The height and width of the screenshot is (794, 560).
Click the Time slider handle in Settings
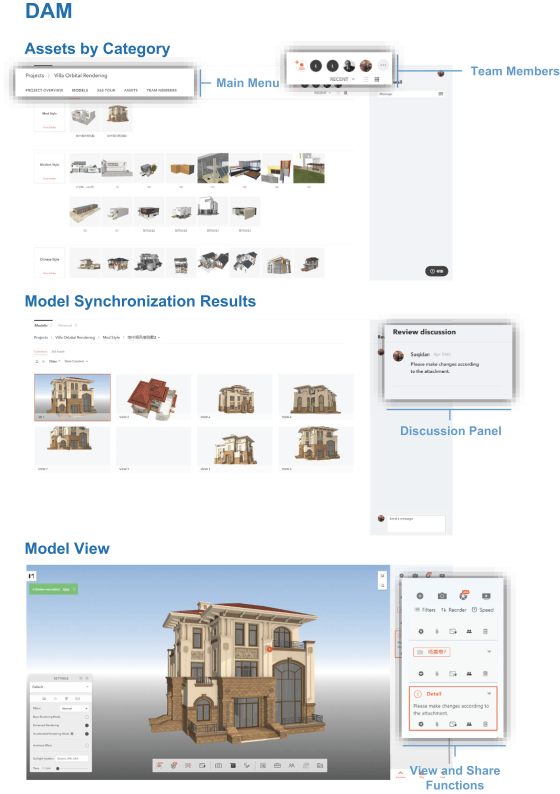pyautogui.click(x=58, y=768)
